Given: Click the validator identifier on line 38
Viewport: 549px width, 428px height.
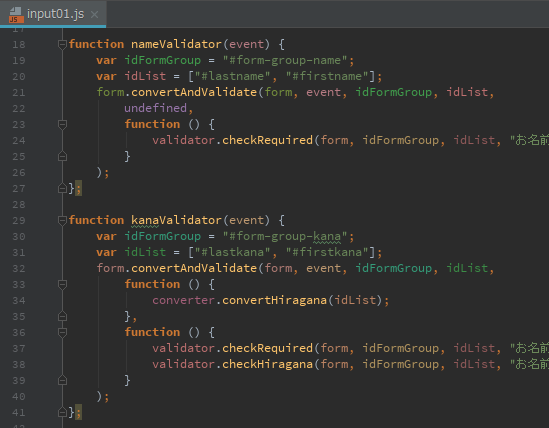Looking at the screenshot, I should click(x=183, y=364).
